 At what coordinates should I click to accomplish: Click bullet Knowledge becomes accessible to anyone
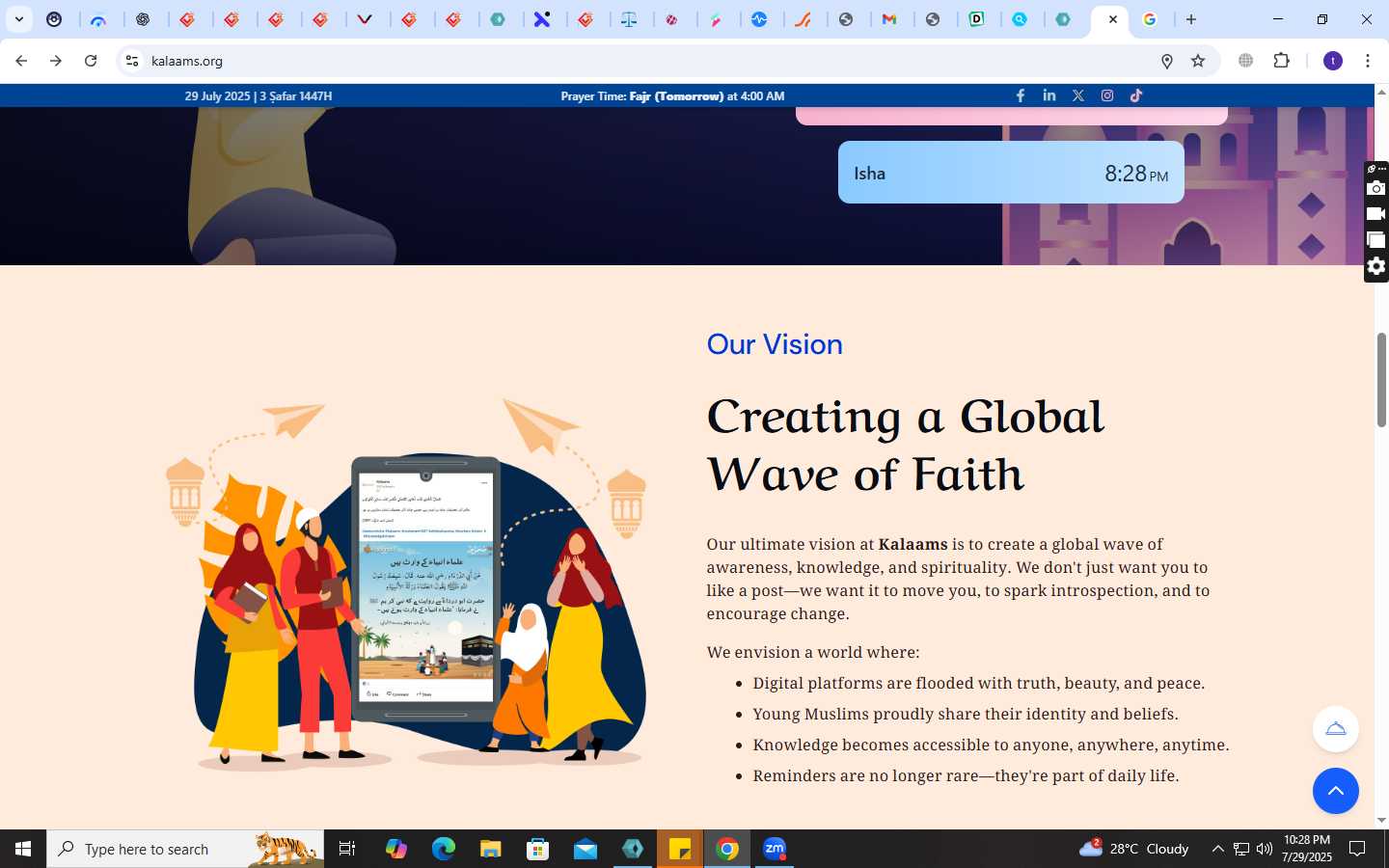pyautogui.click(x=991, y=746)
